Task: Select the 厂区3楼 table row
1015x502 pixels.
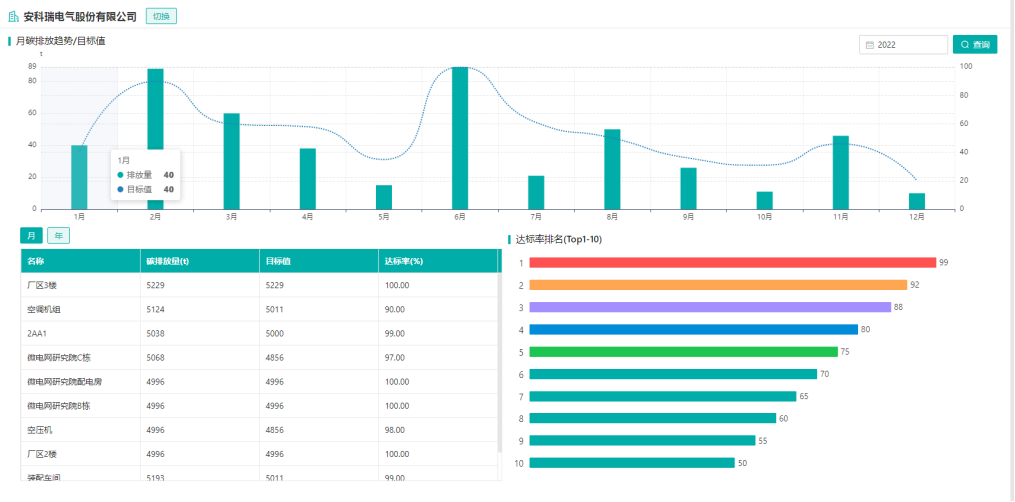Action: (259, 285)
